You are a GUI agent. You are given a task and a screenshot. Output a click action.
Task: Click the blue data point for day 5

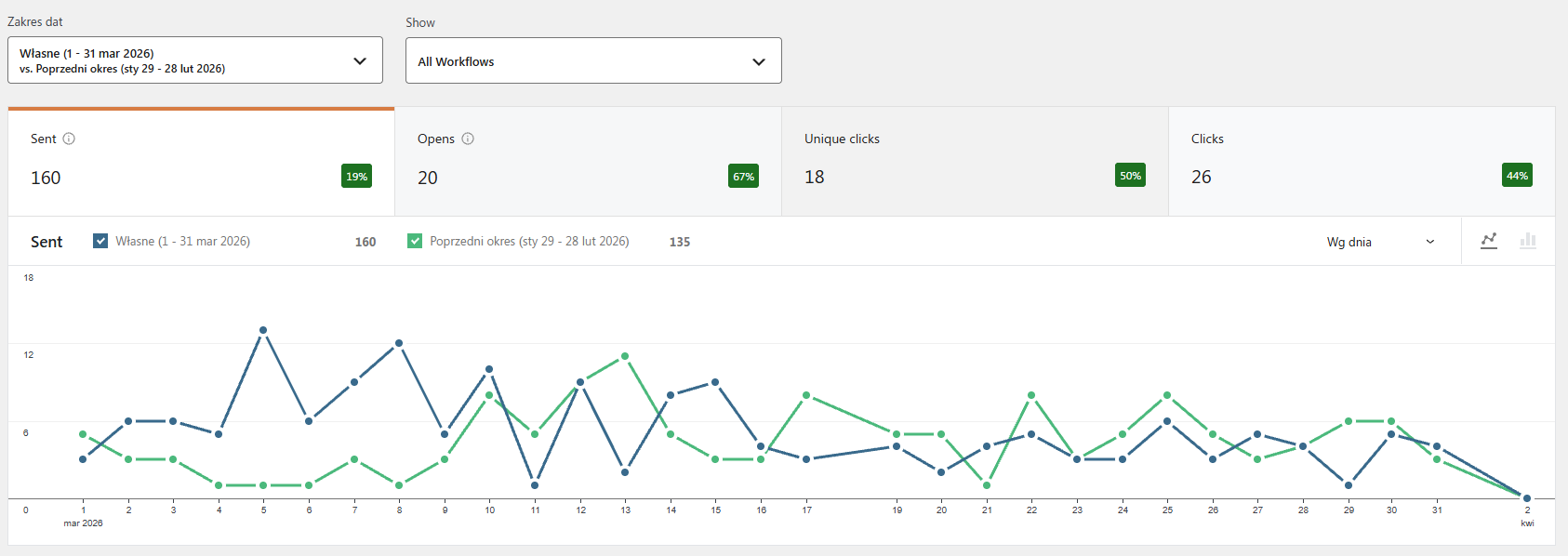click(x=263, y=330)
